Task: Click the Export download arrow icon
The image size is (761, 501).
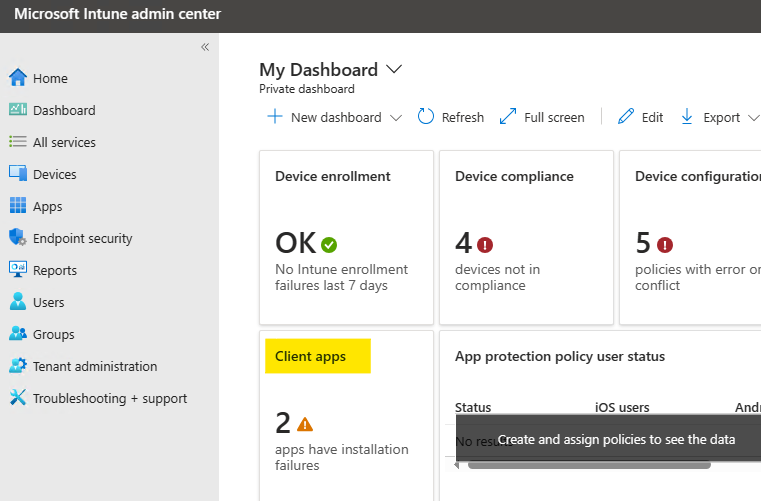Action: 687,117
